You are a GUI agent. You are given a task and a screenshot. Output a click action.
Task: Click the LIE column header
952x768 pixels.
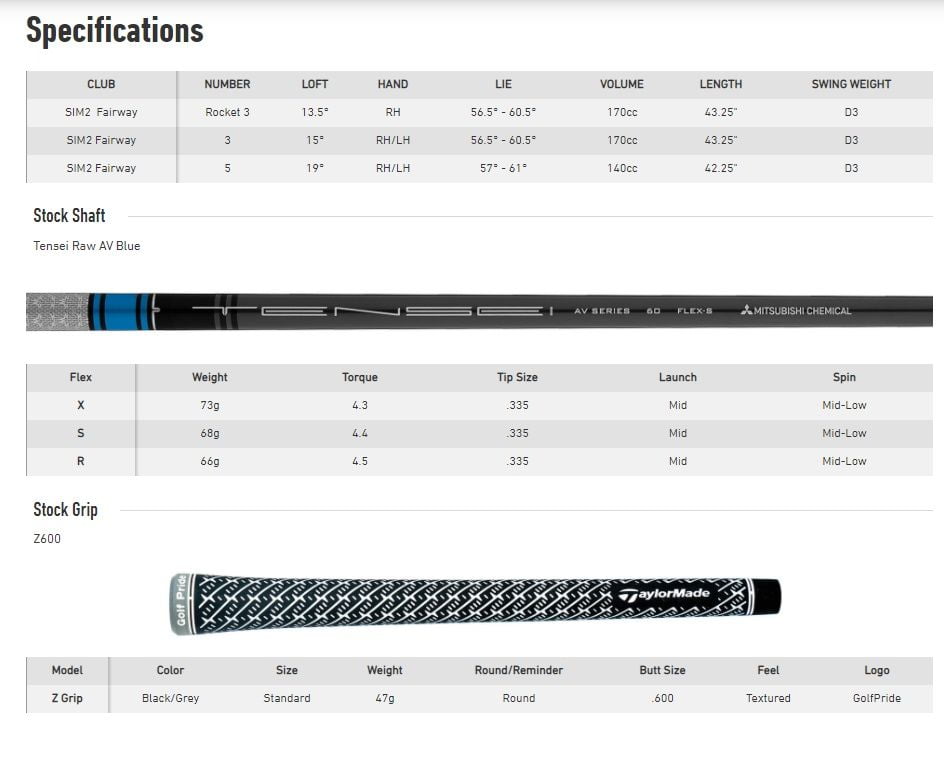503,84
